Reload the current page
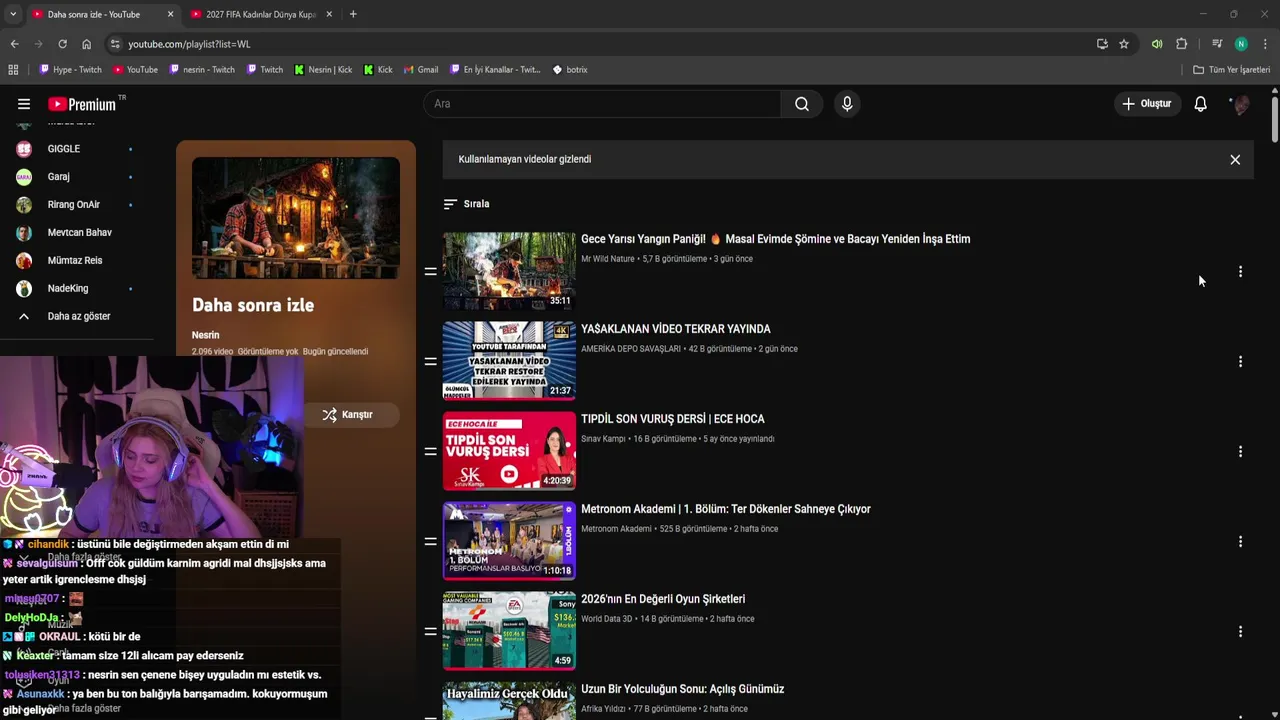 (x=62, y=44)
